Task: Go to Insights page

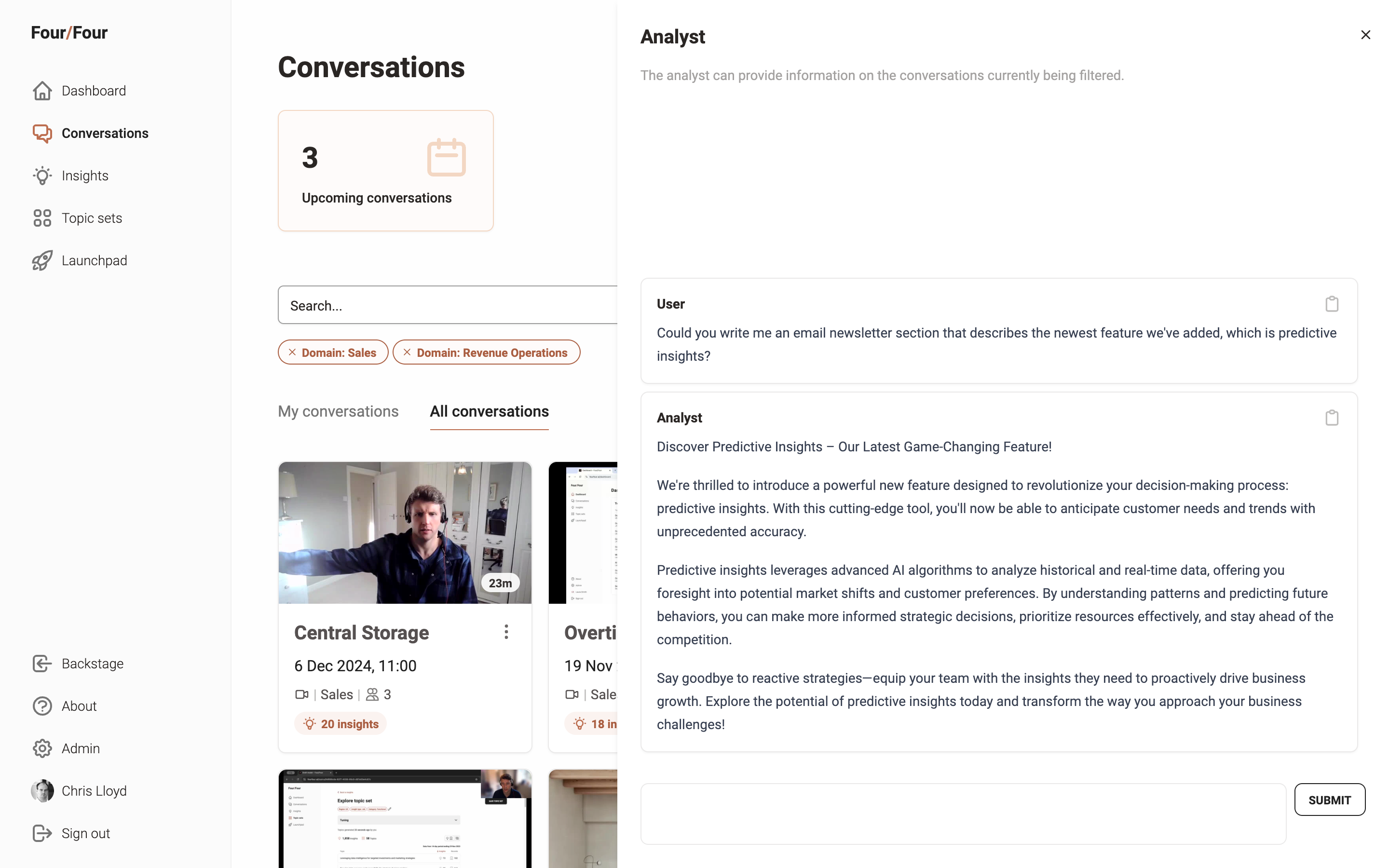Action: (x=85, y=176)
